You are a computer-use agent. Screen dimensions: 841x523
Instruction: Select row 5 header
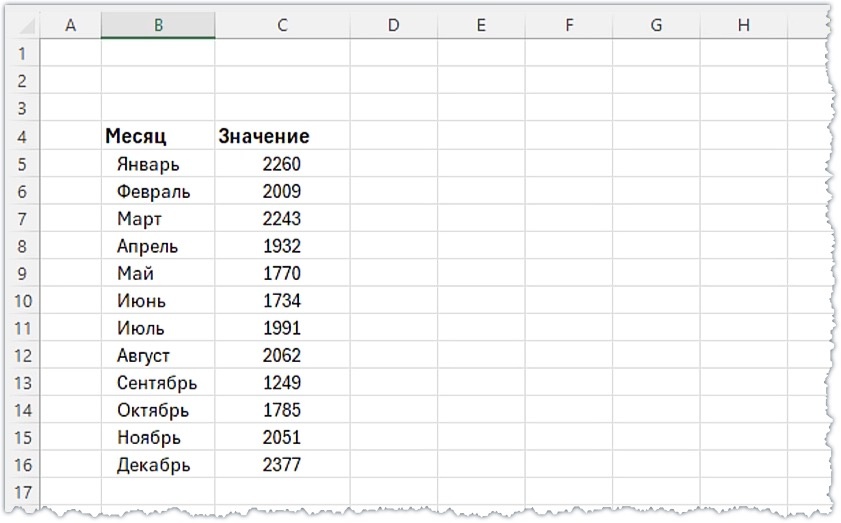coord(22,163)
